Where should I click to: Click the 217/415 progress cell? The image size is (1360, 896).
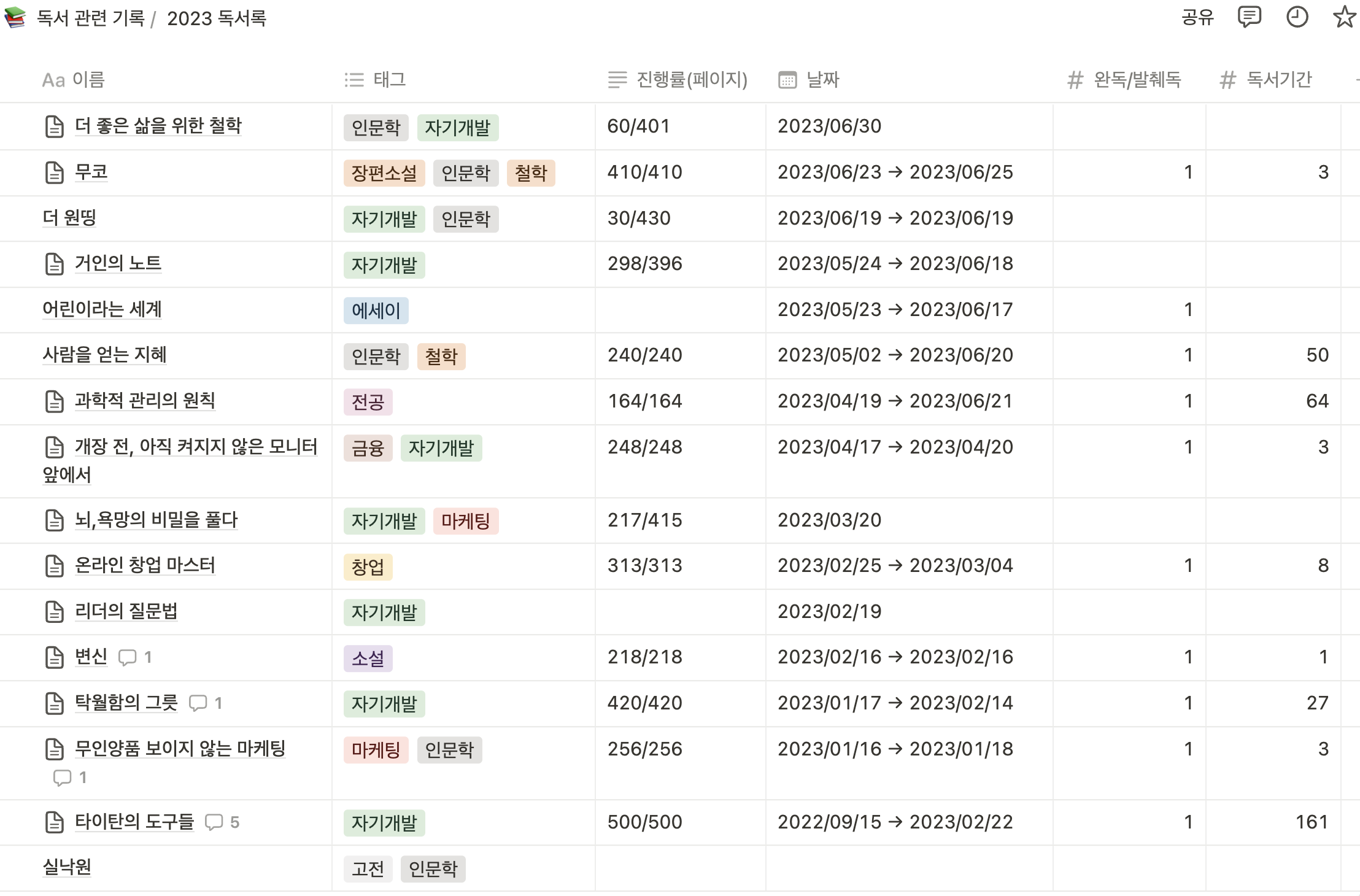pyautogui.click(x=680, y=520)
